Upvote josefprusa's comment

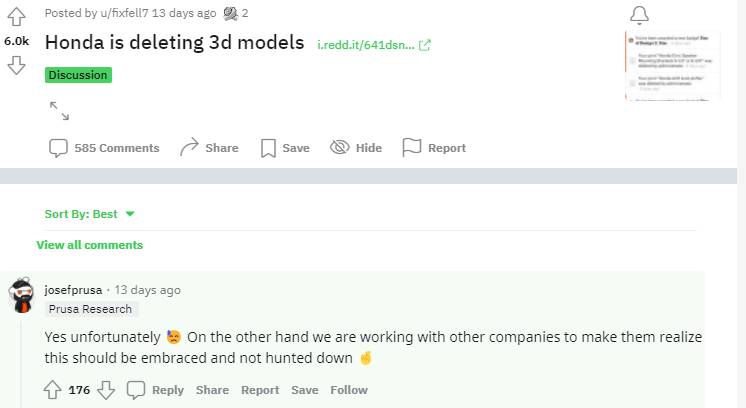coord(52,390)
